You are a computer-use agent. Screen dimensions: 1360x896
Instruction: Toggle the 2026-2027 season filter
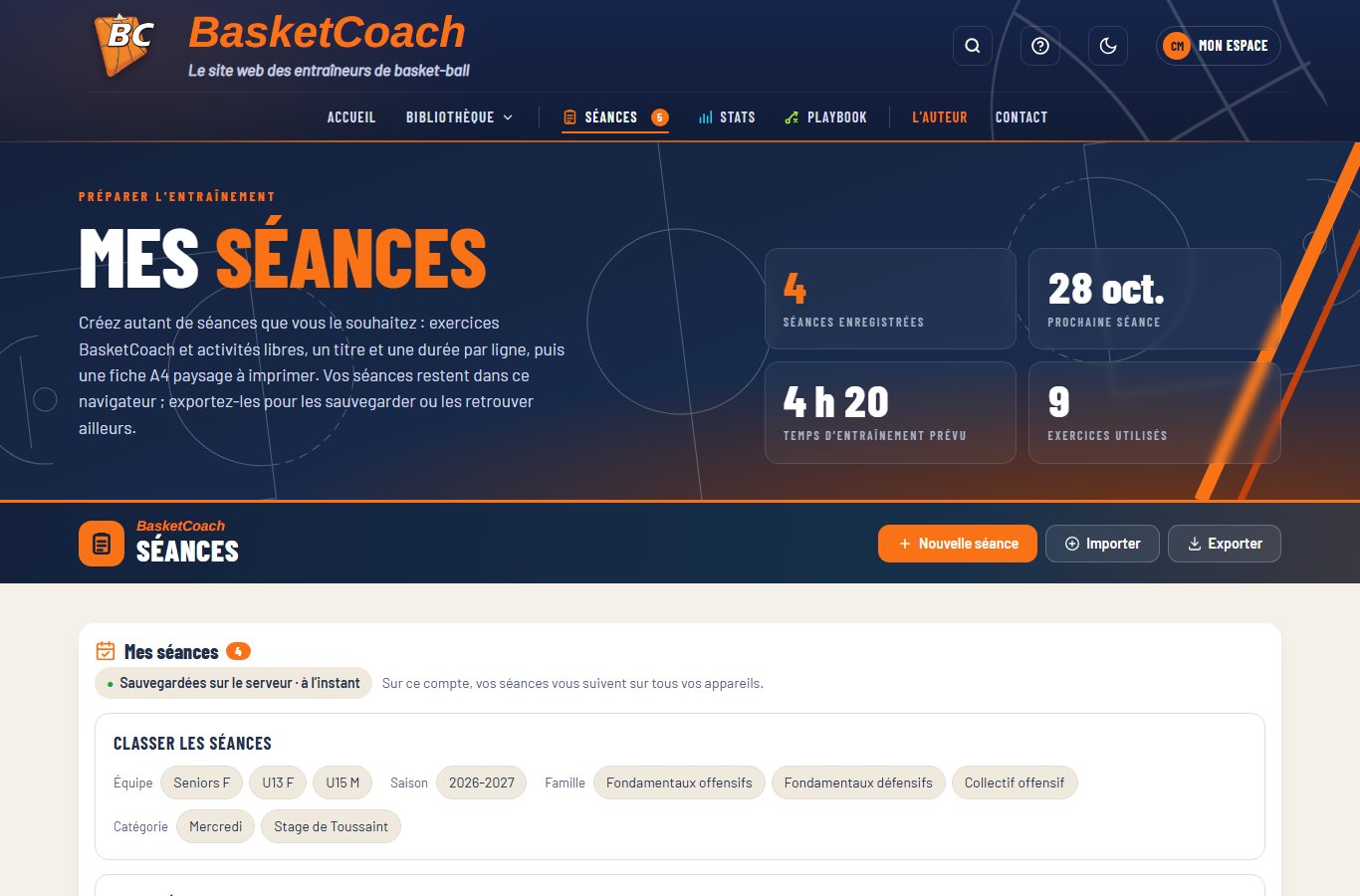coord(482,783)
